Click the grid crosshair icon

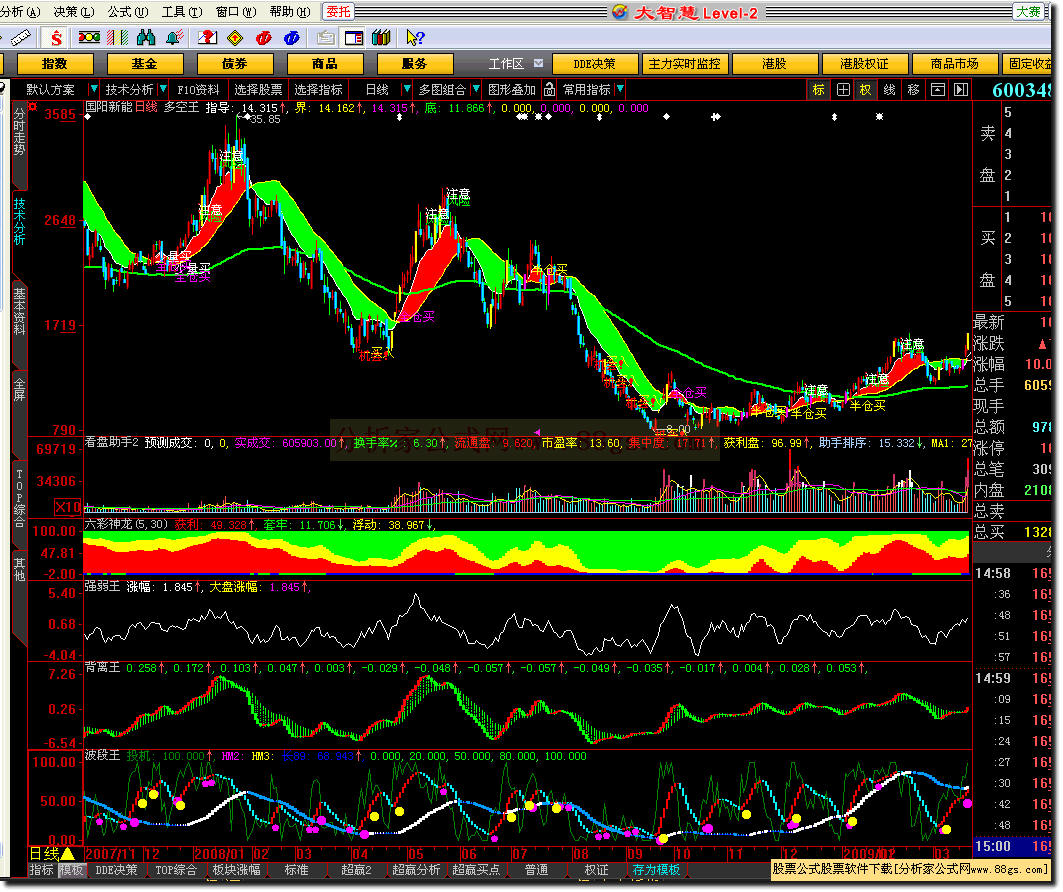[x=843, y=89]
